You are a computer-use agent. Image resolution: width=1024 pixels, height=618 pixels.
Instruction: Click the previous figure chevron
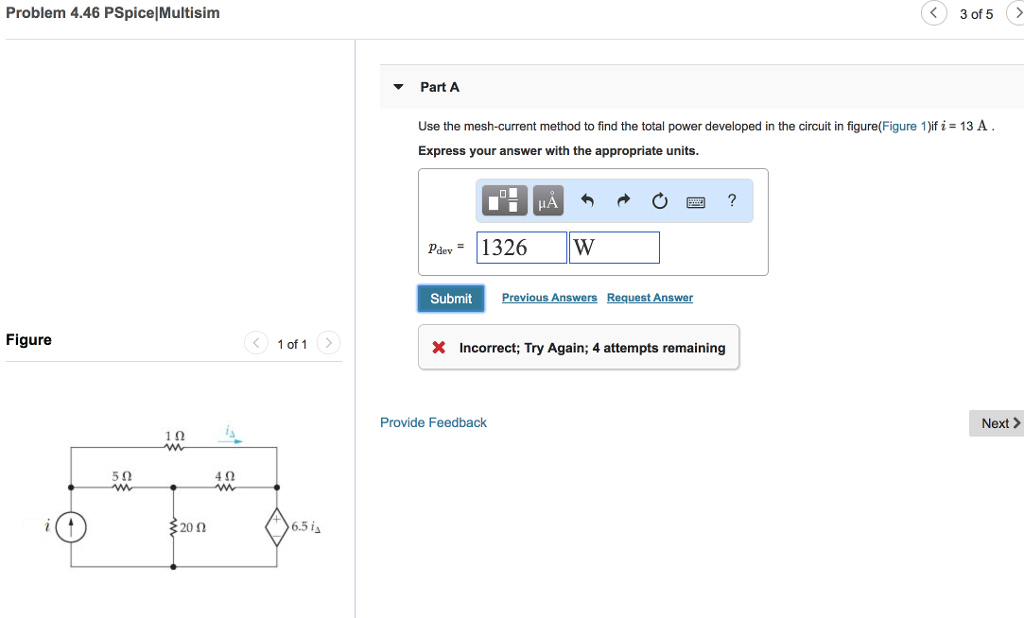[255, 342]
